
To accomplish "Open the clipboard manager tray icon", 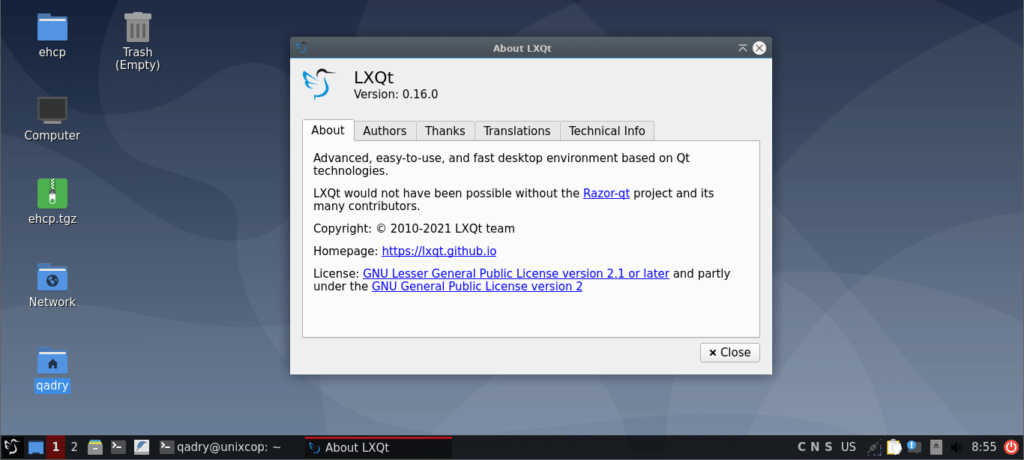I will [894, 448].
